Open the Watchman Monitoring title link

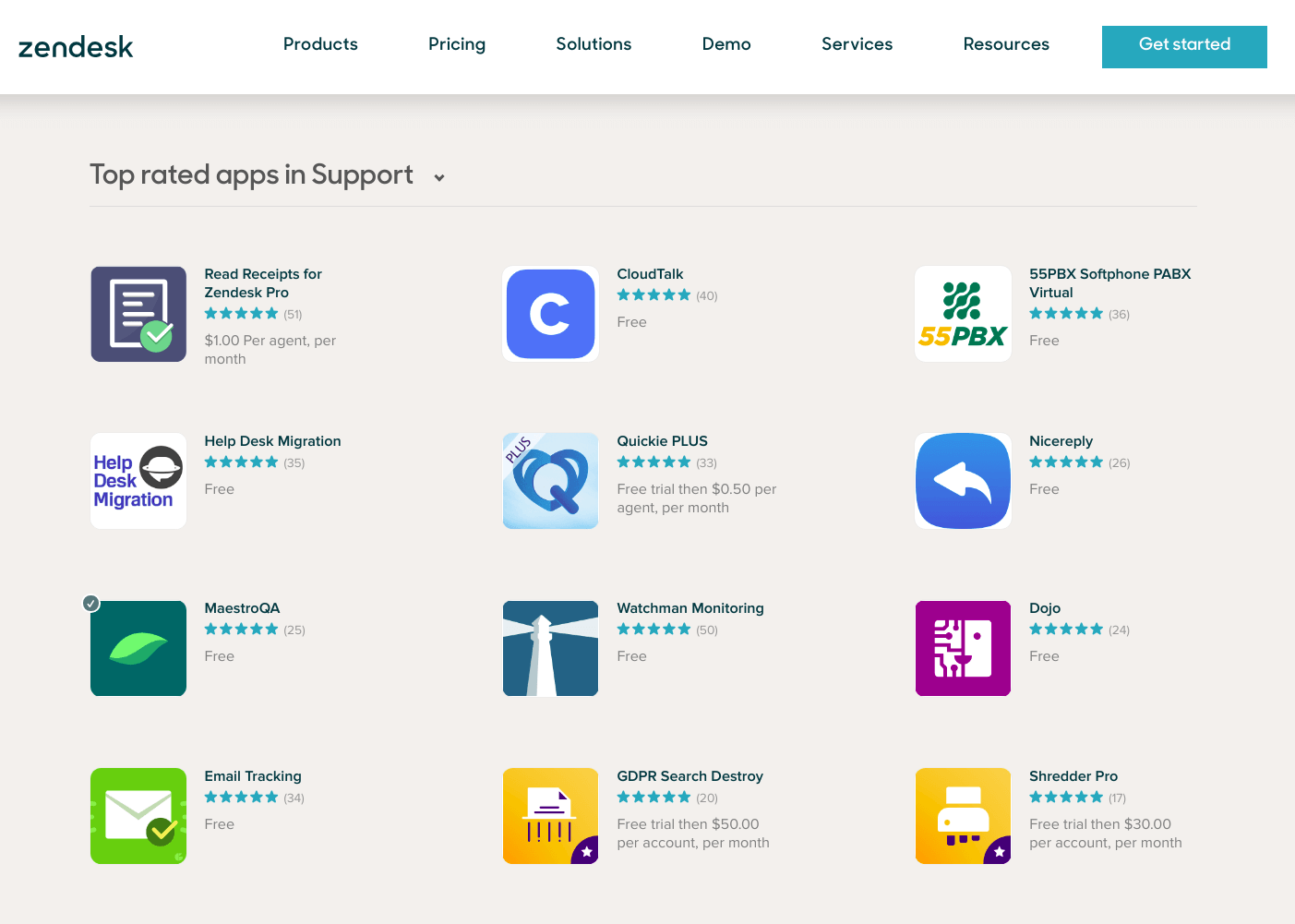[x=690, y=608]
